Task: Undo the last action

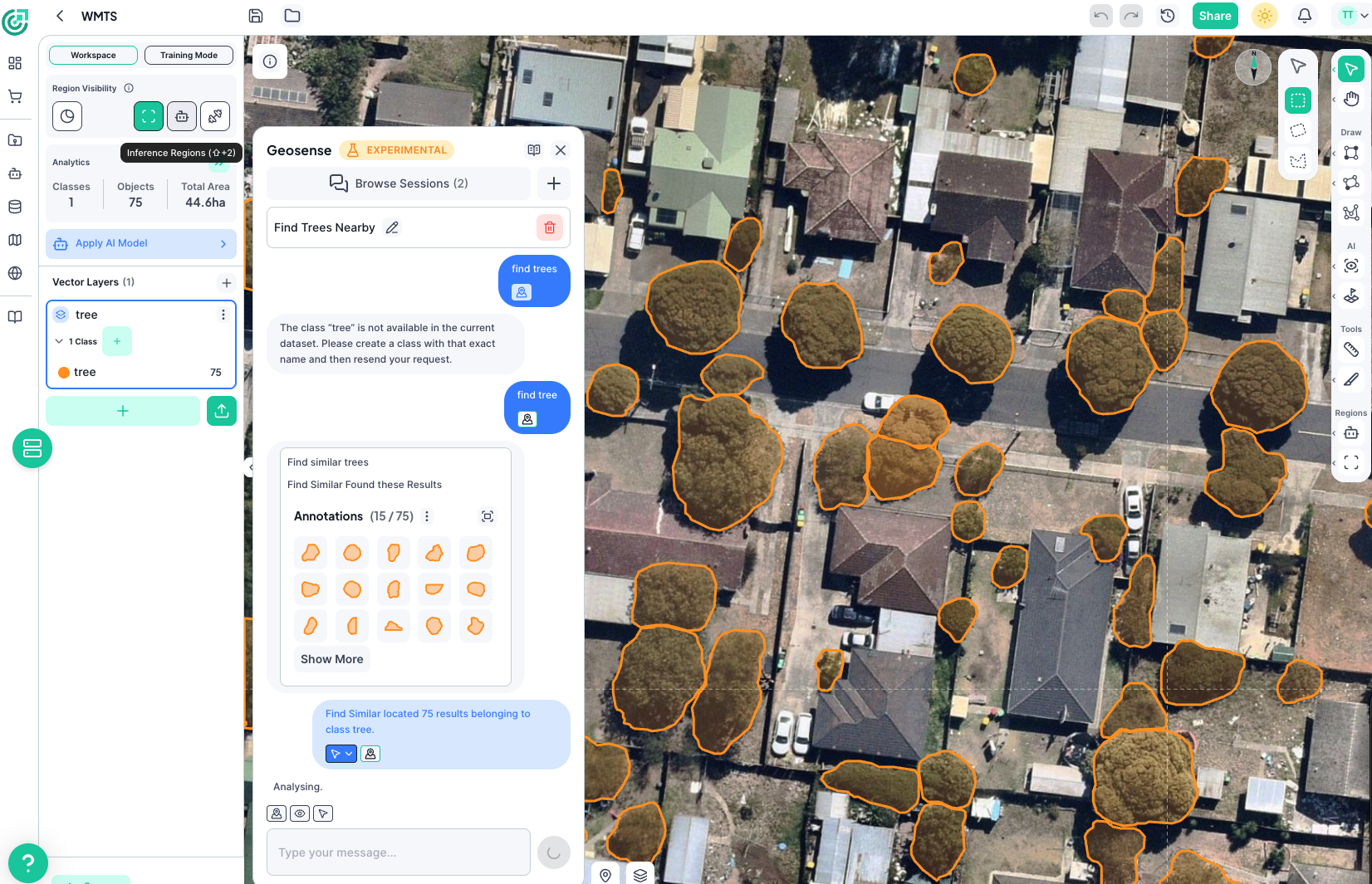Action: [1101, 16]
